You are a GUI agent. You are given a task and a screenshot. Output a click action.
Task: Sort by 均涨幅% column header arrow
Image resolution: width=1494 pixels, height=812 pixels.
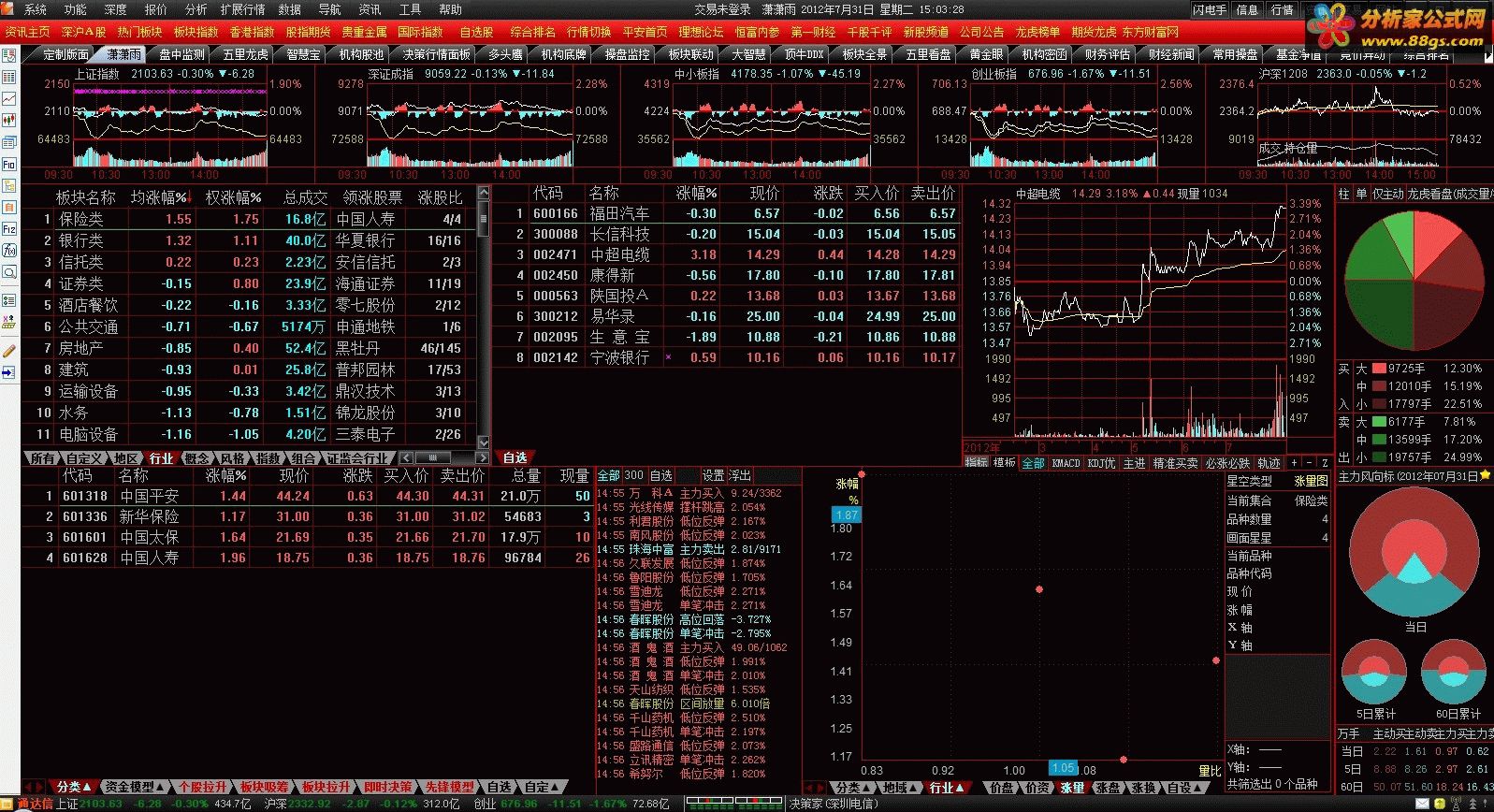pyautogui.click(x=191, y=197)
